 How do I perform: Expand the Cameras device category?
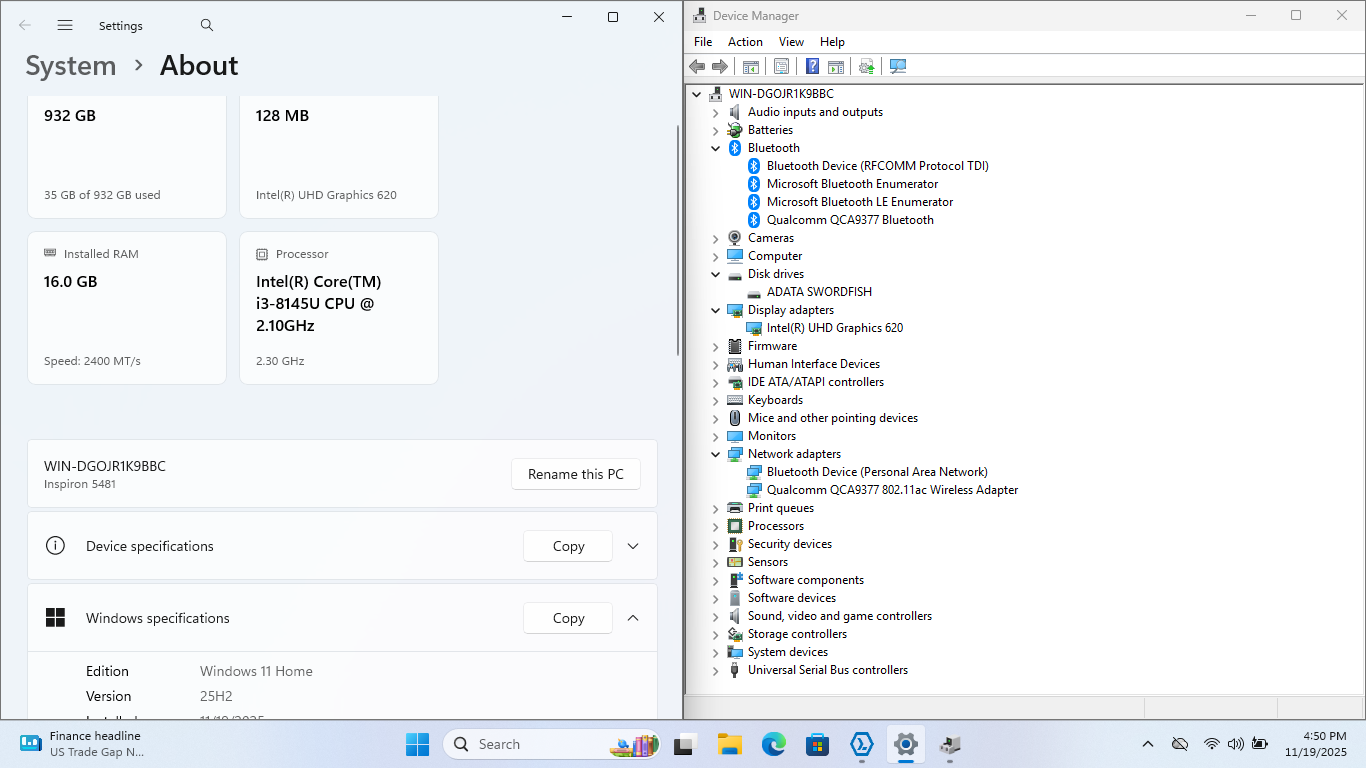point(716,238)
